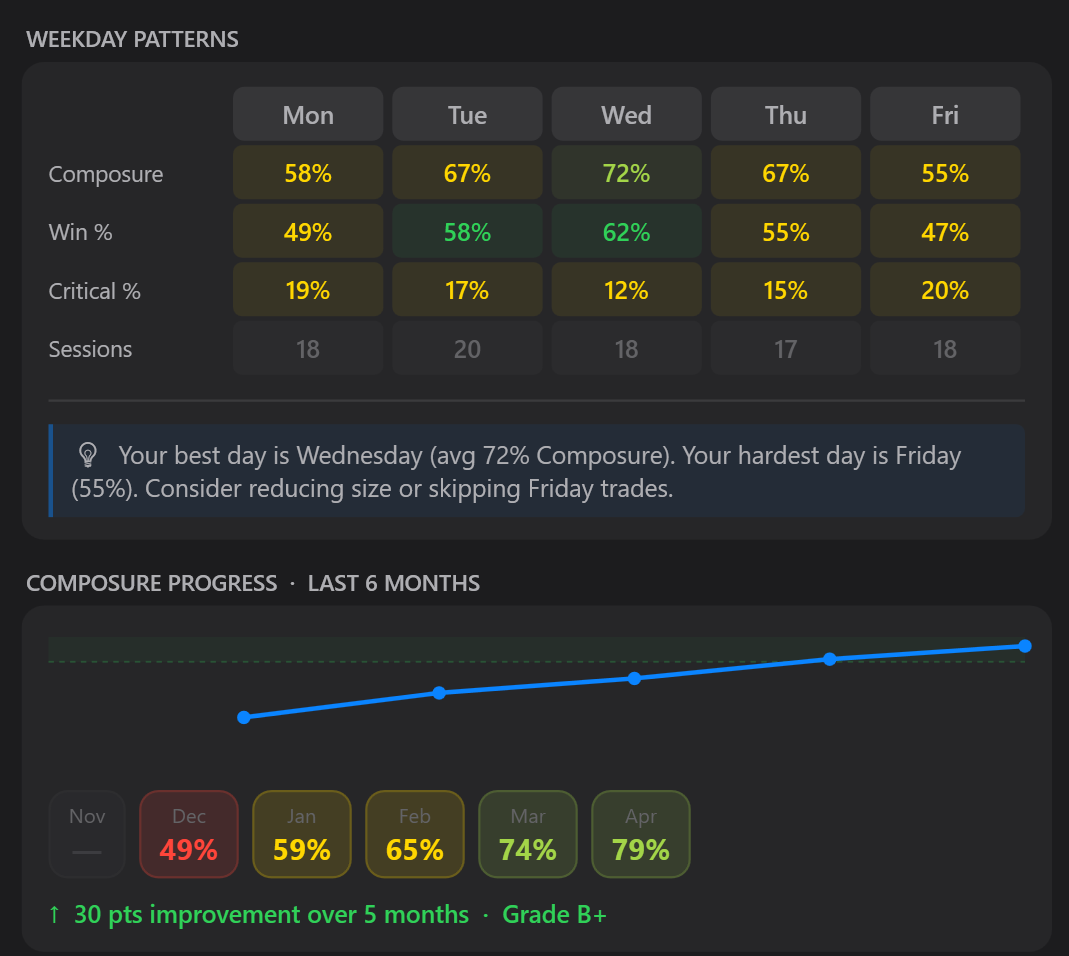Click Thursday's 17 Sessions cell
Screen dimensions: 1069x956
point(785,349)
